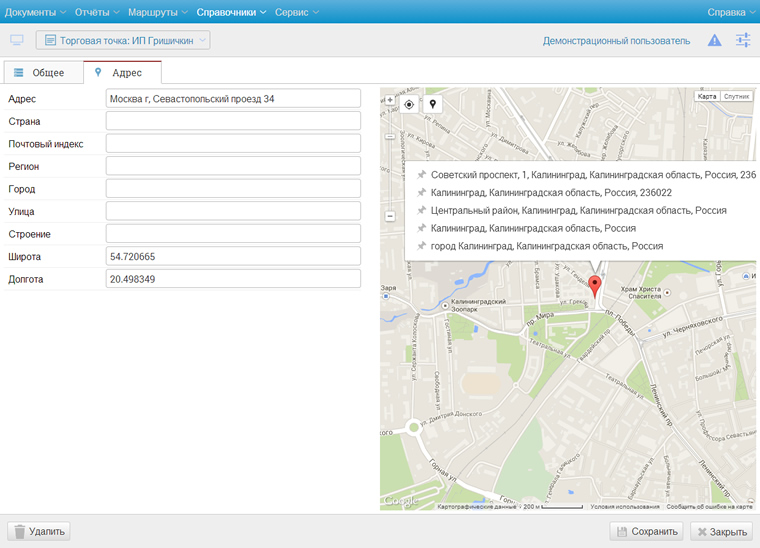
Task: Click the Удалить button
Action: [x=39, y=532]
